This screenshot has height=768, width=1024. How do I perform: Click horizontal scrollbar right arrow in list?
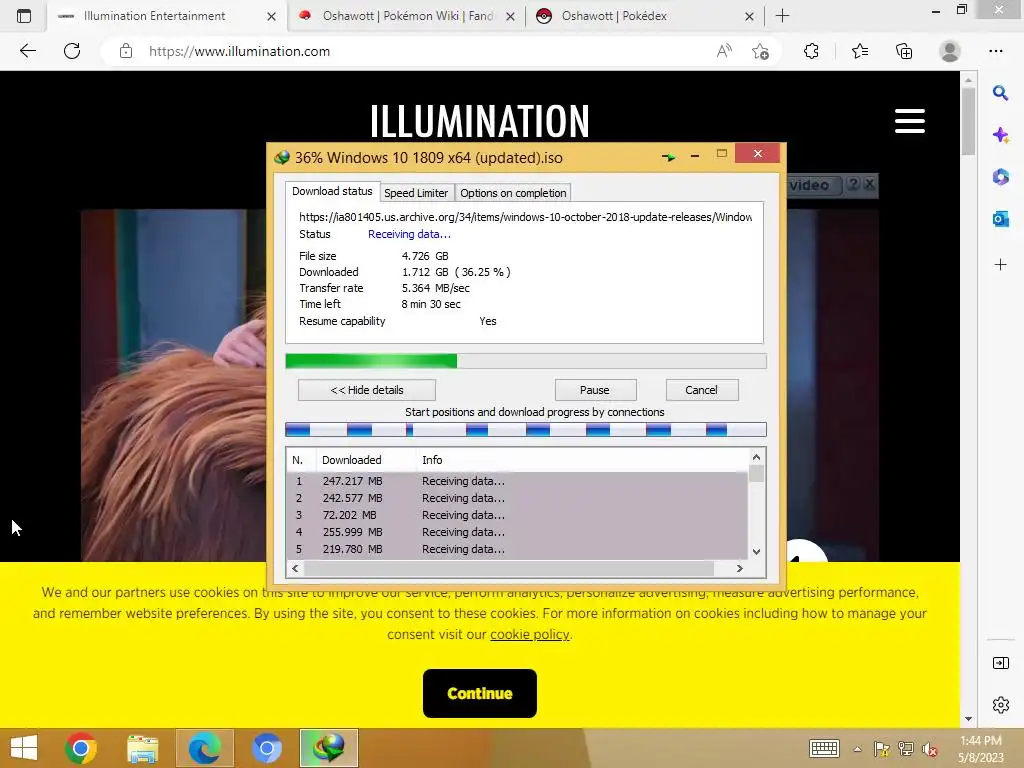[739, 568]
